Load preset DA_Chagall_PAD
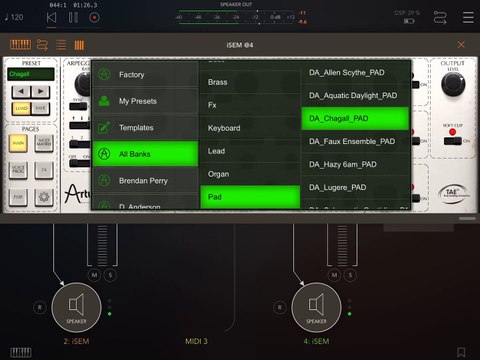 coord(355,119)
